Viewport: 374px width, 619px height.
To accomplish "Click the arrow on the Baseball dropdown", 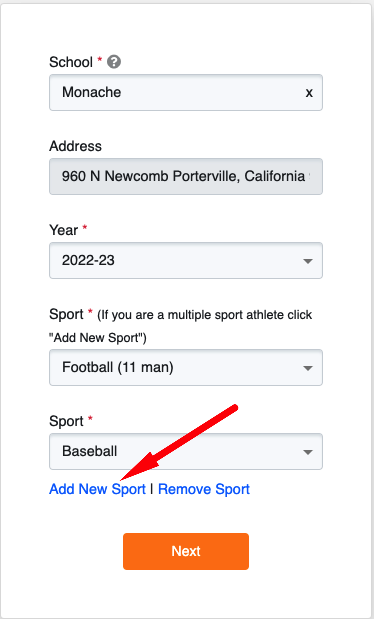I will point(308,452).
